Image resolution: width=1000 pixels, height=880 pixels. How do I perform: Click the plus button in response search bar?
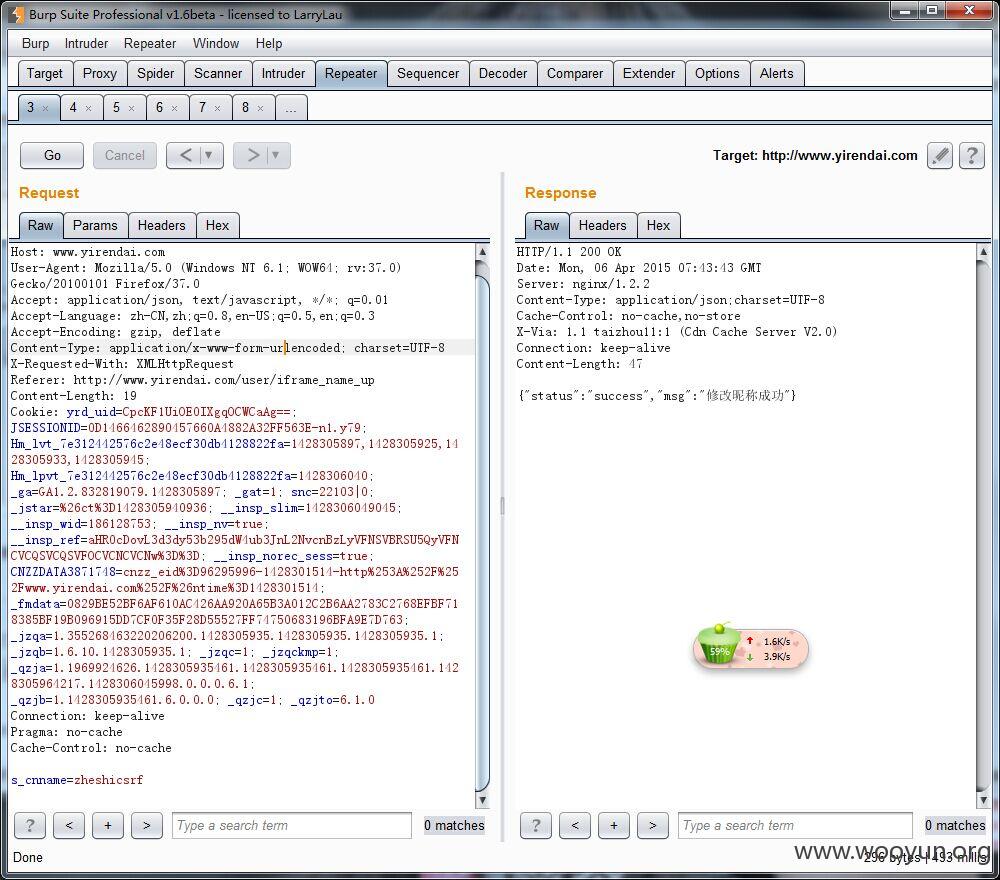(x=614, y=825)
